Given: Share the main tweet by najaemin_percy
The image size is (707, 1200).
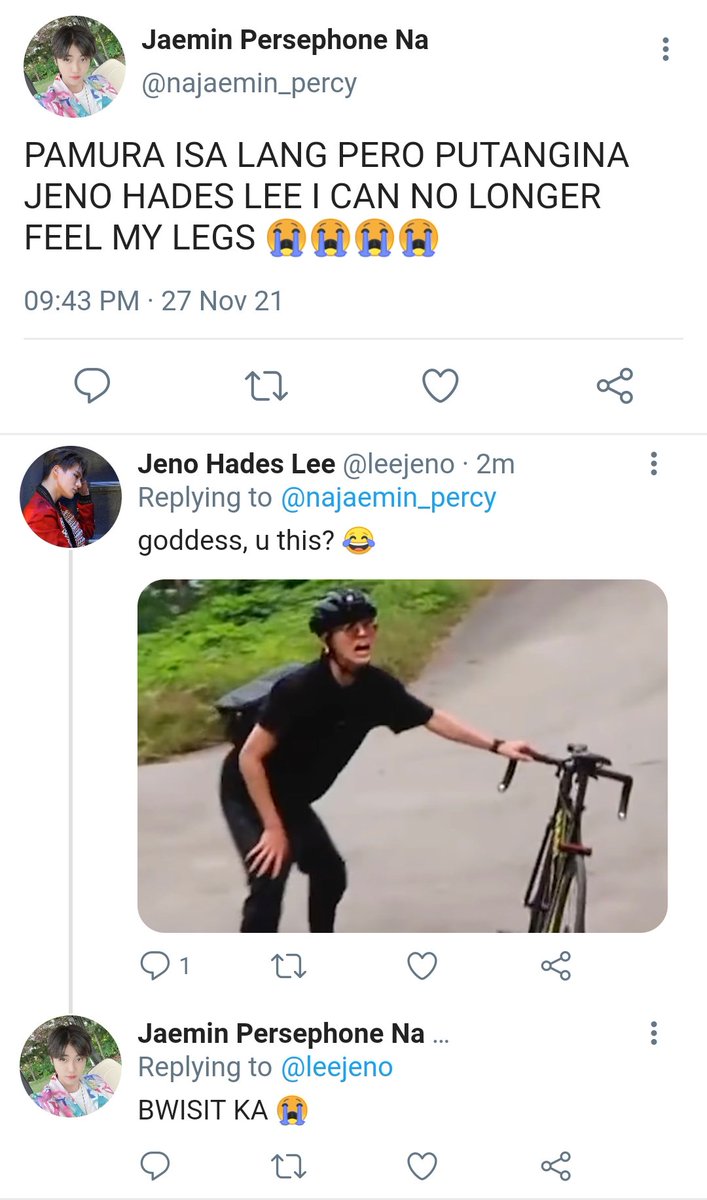Looking at the screenshot, I should pyautogui.click(x=614, y=385).
